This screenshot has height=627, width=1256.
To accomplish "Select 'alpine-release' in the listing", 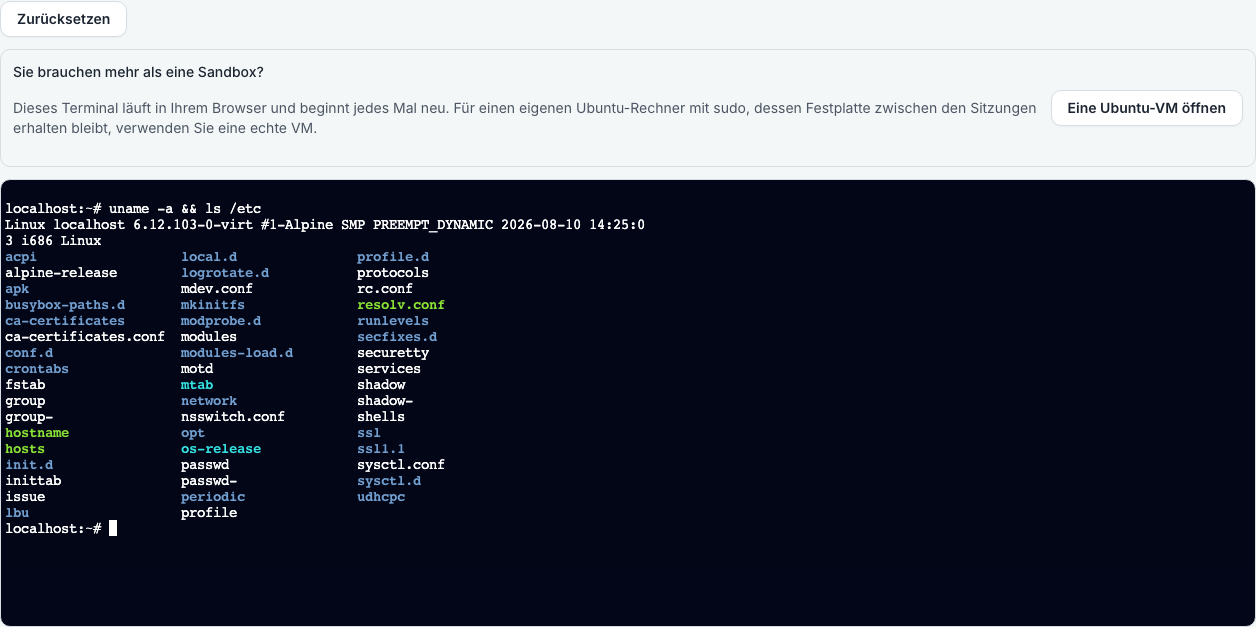I will (61, 273).
